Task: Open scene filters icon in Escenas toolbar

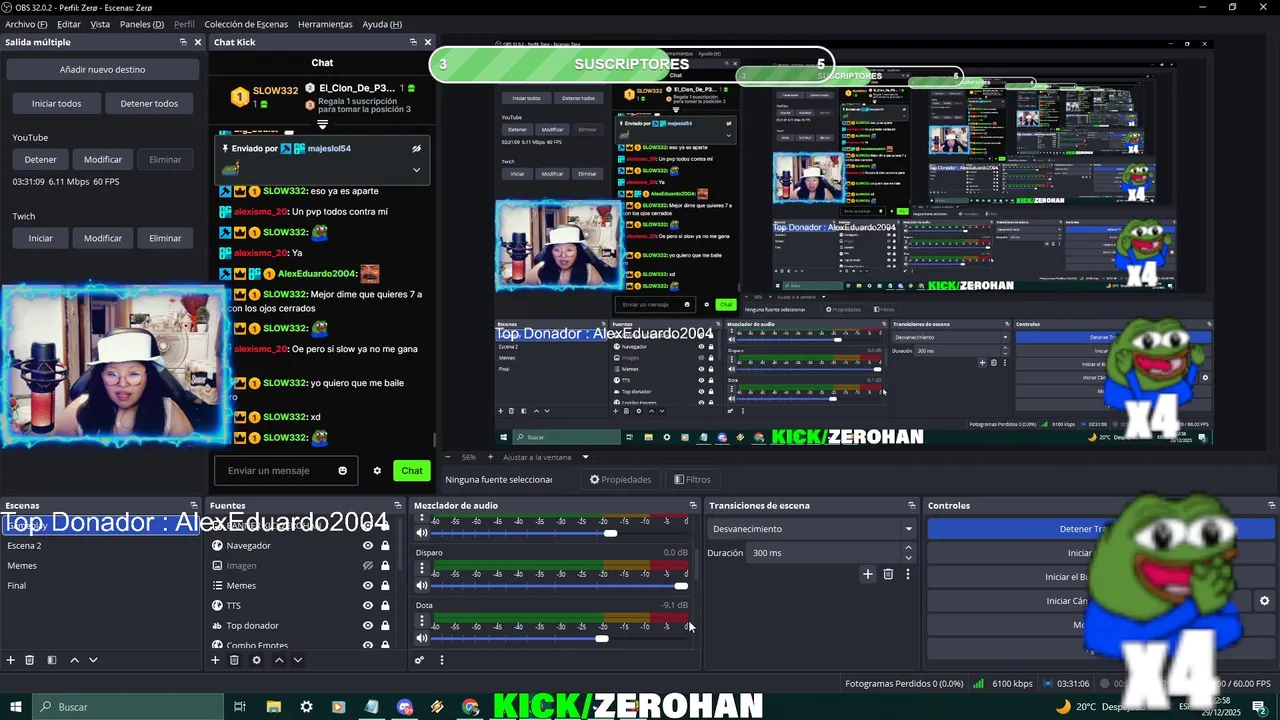Action: coord(51,660)
